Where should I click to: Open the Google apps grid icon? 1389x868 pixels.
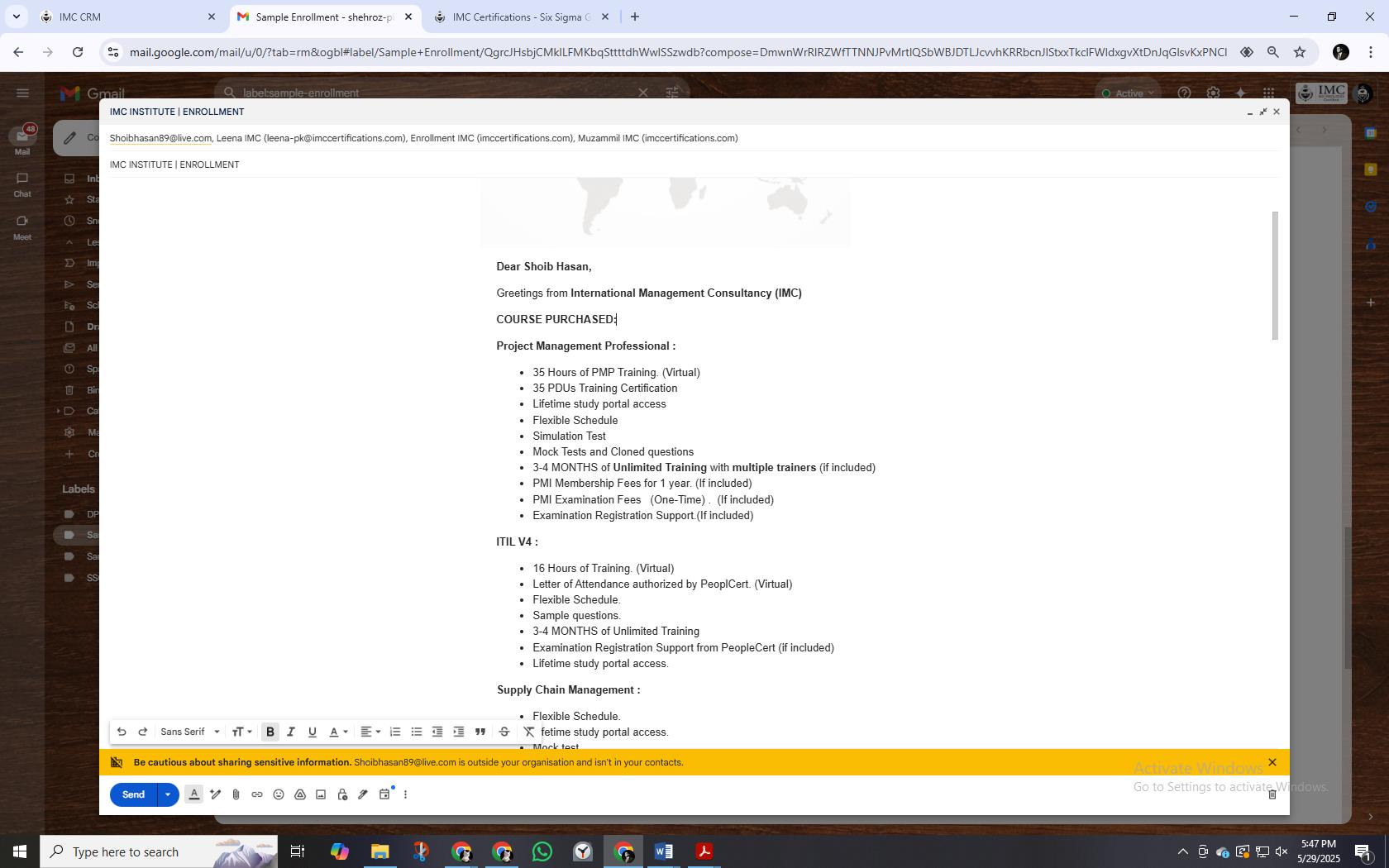[1268, 93]
